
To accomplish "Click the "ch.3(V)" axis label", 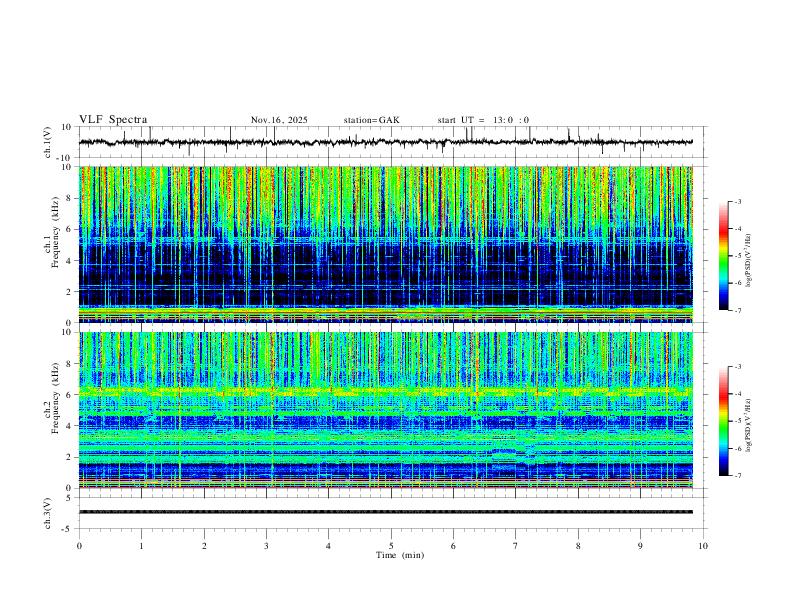I will 48,513.
